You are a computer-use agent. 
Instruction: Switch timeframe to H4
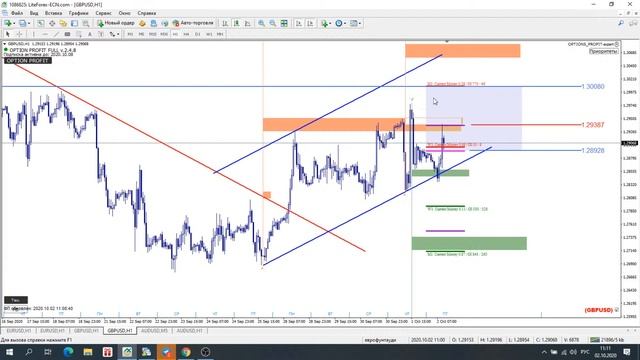click(186, 34)
